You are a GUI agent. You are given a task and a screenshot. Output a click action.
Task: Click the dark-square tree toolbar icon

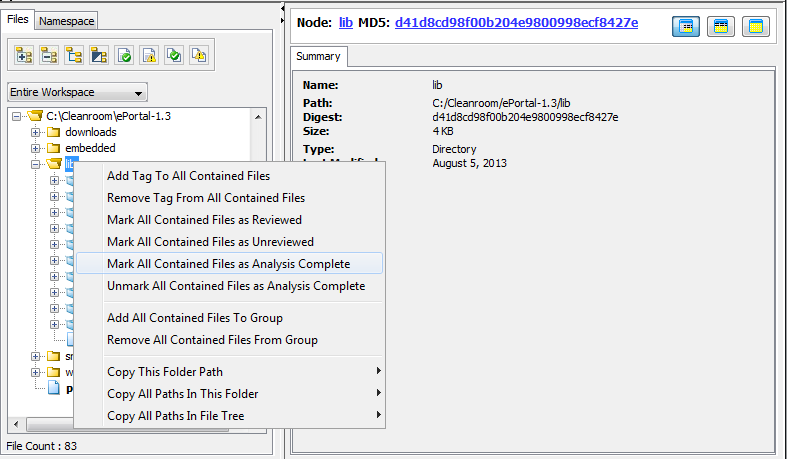tap(99, 55)
